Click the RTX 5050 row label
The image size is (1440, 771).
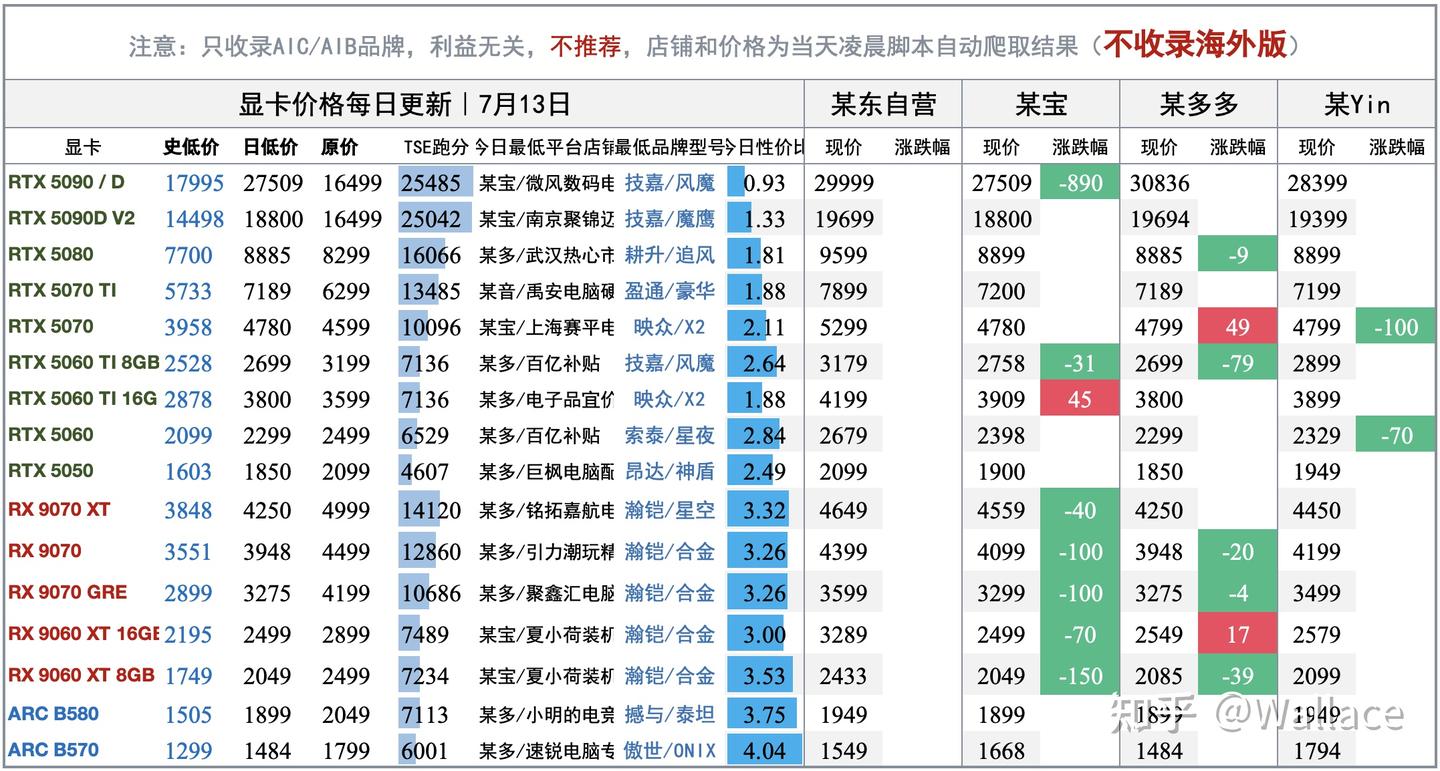(50, 470)
